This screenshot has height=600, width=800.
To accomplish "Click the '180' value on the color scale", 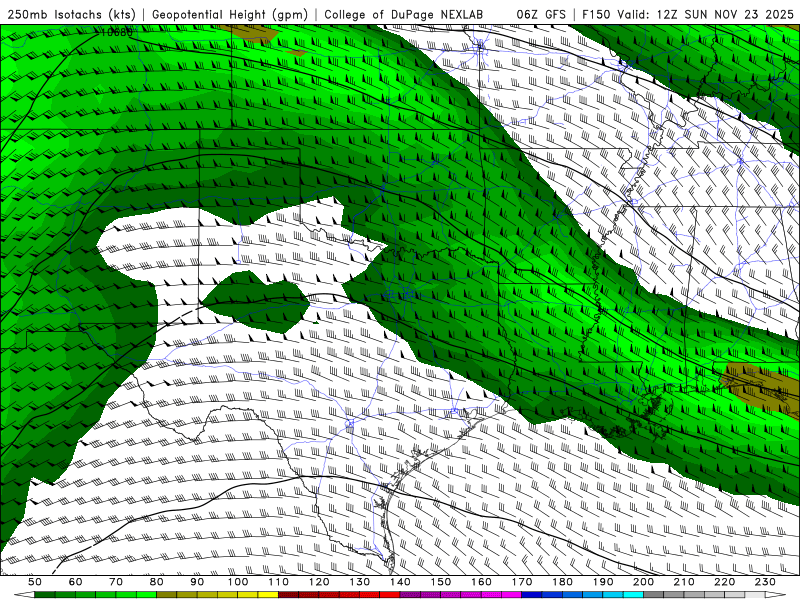I will [562, 582].
